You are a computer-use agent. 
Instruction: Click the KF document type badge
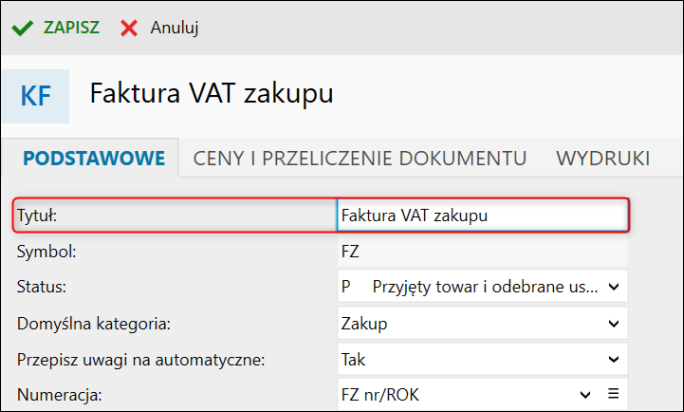[35, 96]
